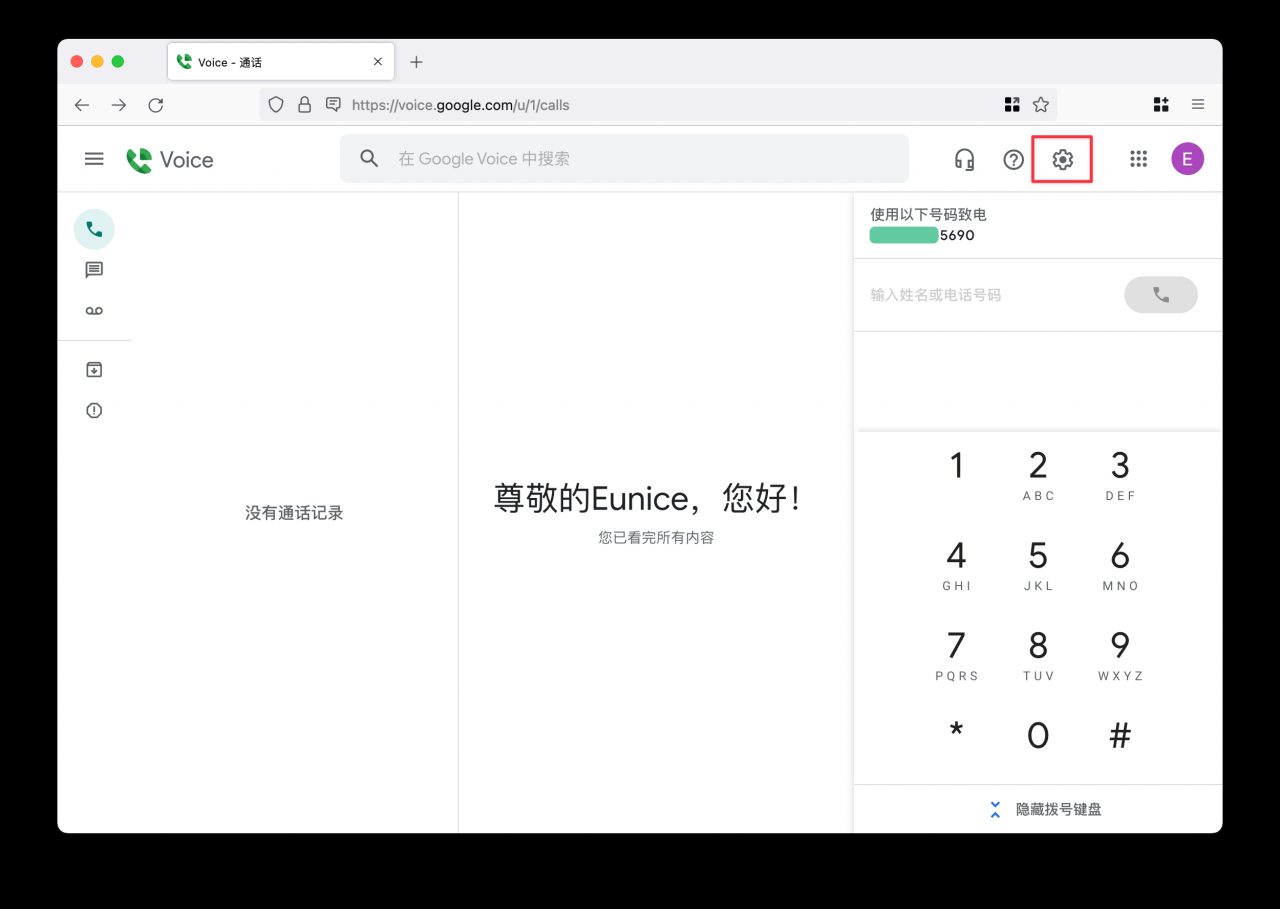Open Voicemail from the sidebar
Image resolution: width=1280 pixels, height=909 pixels.
click(x=94, y=311)
